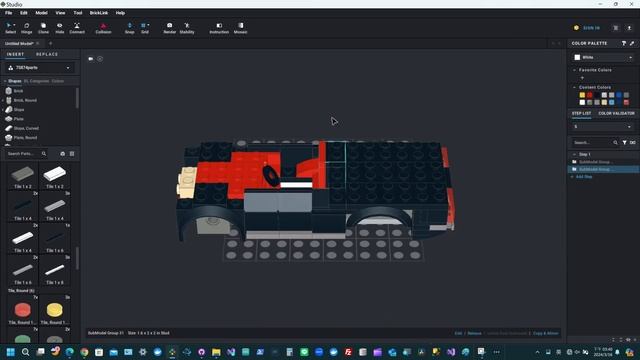
Task: Open the Select tool dropdown arrow
Action: tap(14, 25)
